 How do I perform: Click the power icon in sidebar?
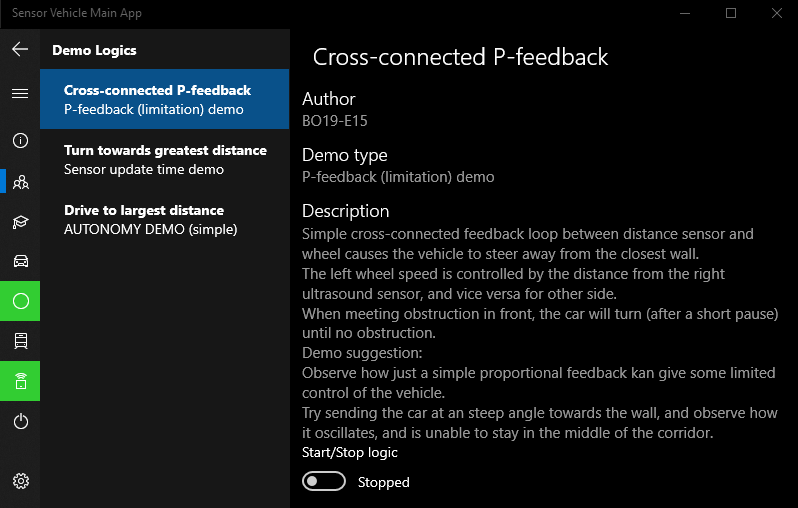click(20, 421)
